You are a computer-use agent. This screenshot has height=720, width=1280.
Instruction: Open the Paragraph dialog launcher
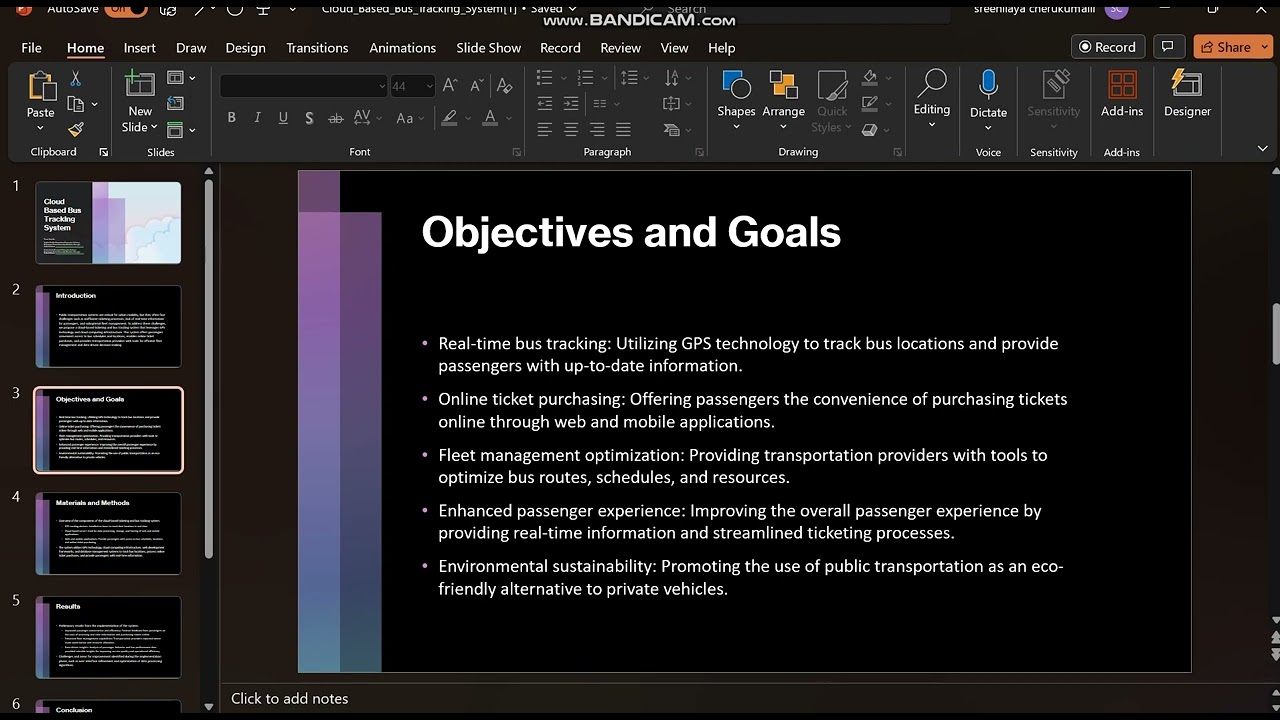[x=700, y=152]
